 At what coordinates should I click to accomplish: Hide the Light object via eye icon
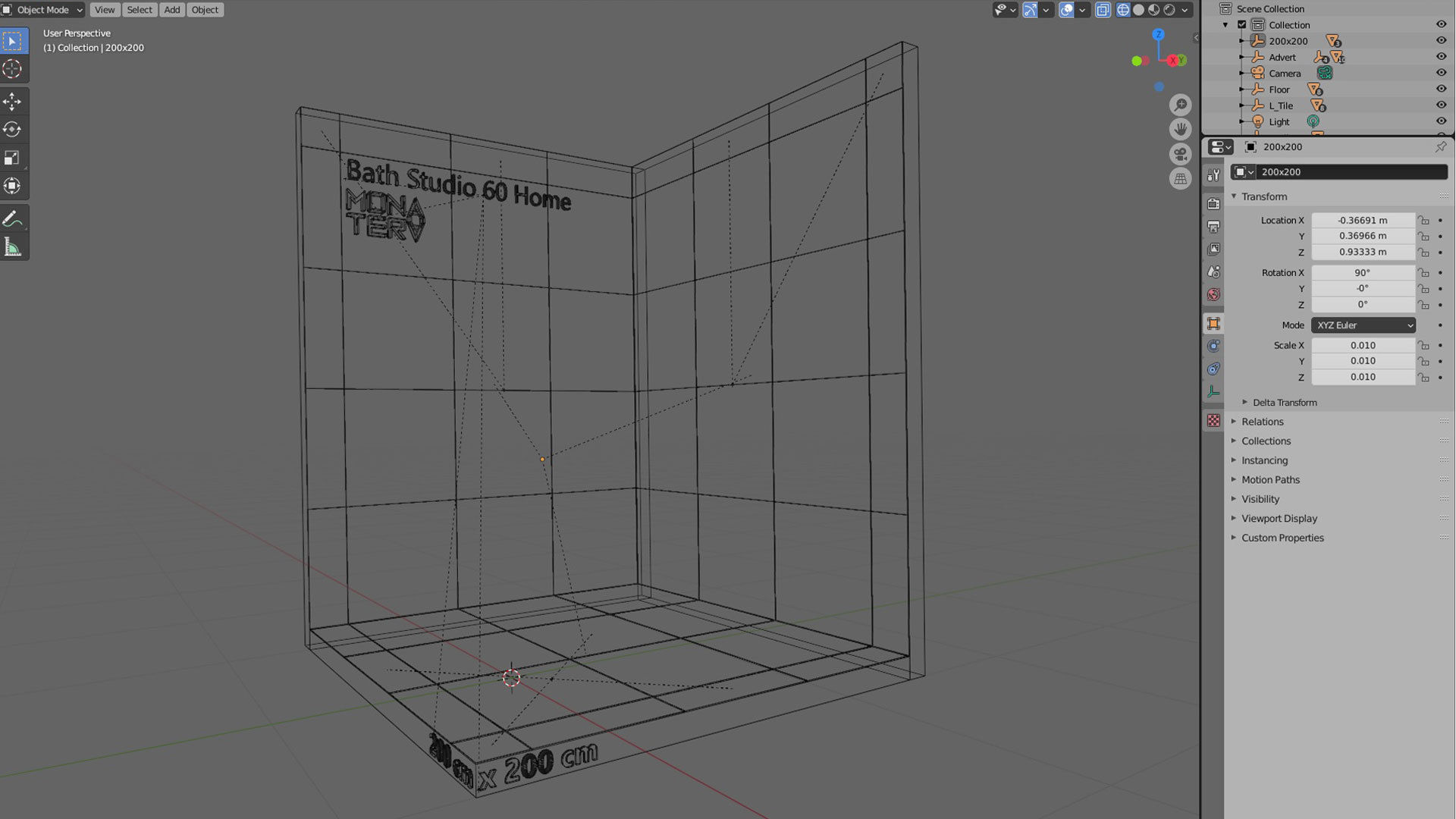click(1441, 121)
